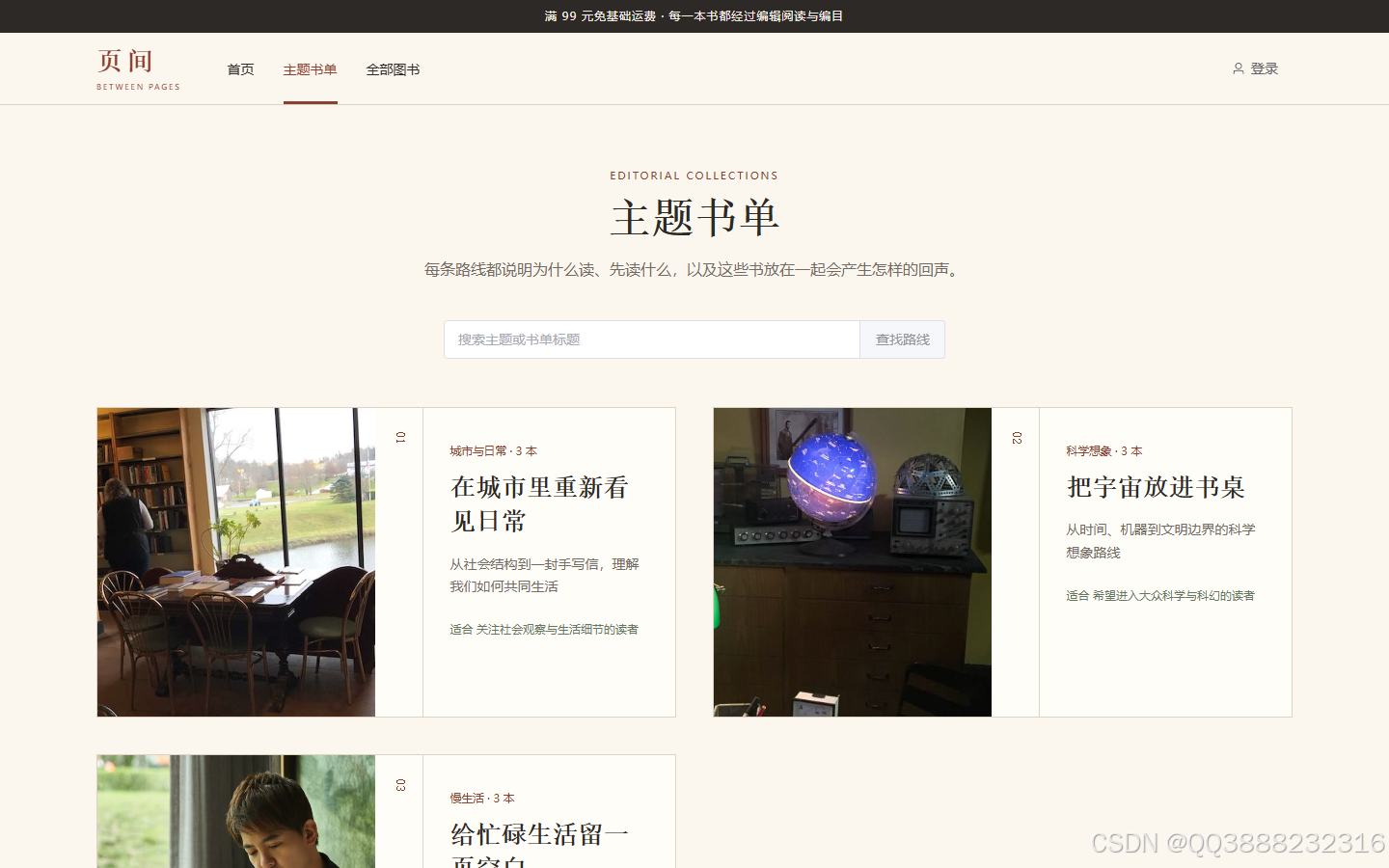The image size is (1389, 868).
Task: Click the 科学想象 · 3 本 label
Action: (x=1103, y=450)
